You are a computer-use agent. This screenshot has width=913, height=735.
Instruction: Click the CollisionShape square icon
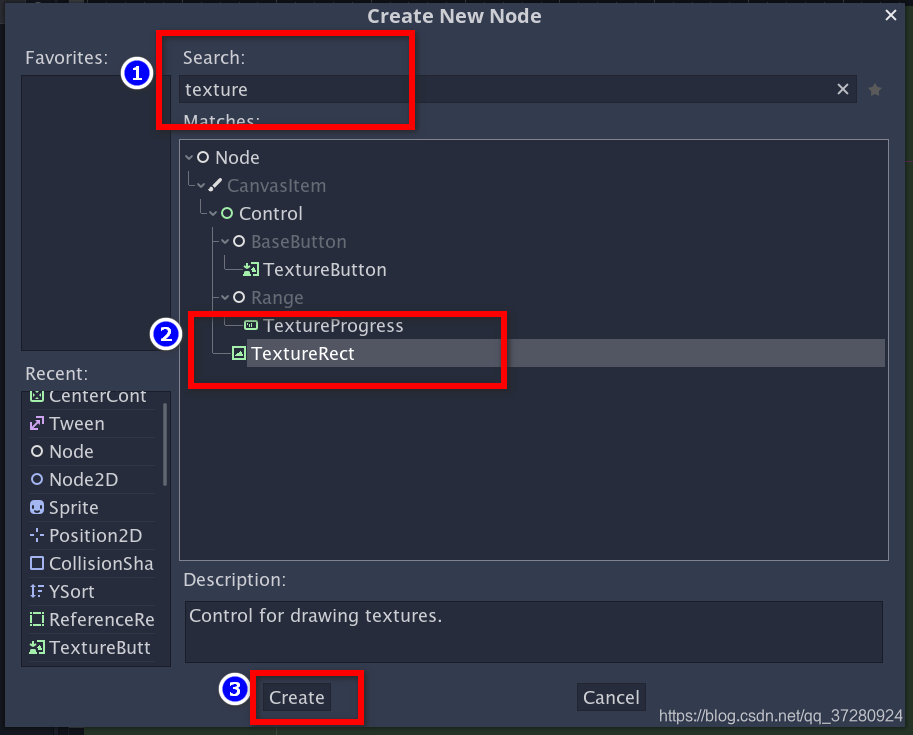click(x=37, y=563)
